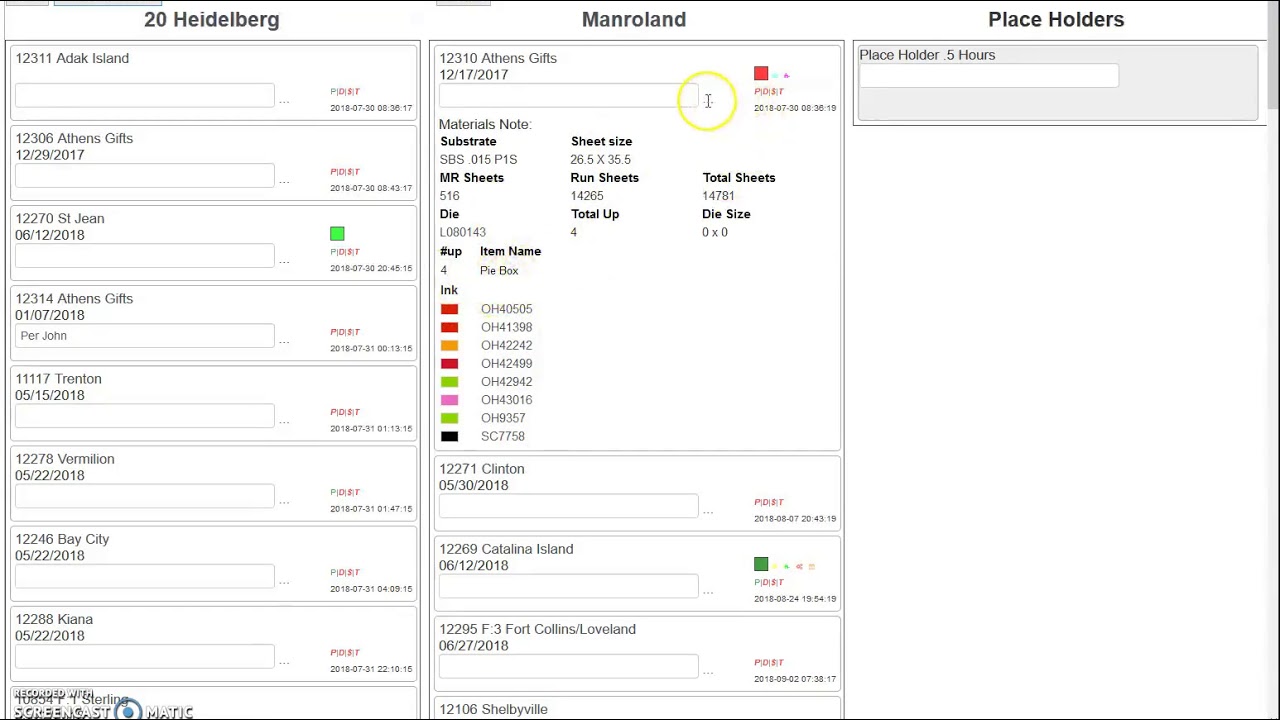The width and height of the screenshot is (1280, 720).
Task: Click the MR Sheets value 516
Action: [450, 196]
